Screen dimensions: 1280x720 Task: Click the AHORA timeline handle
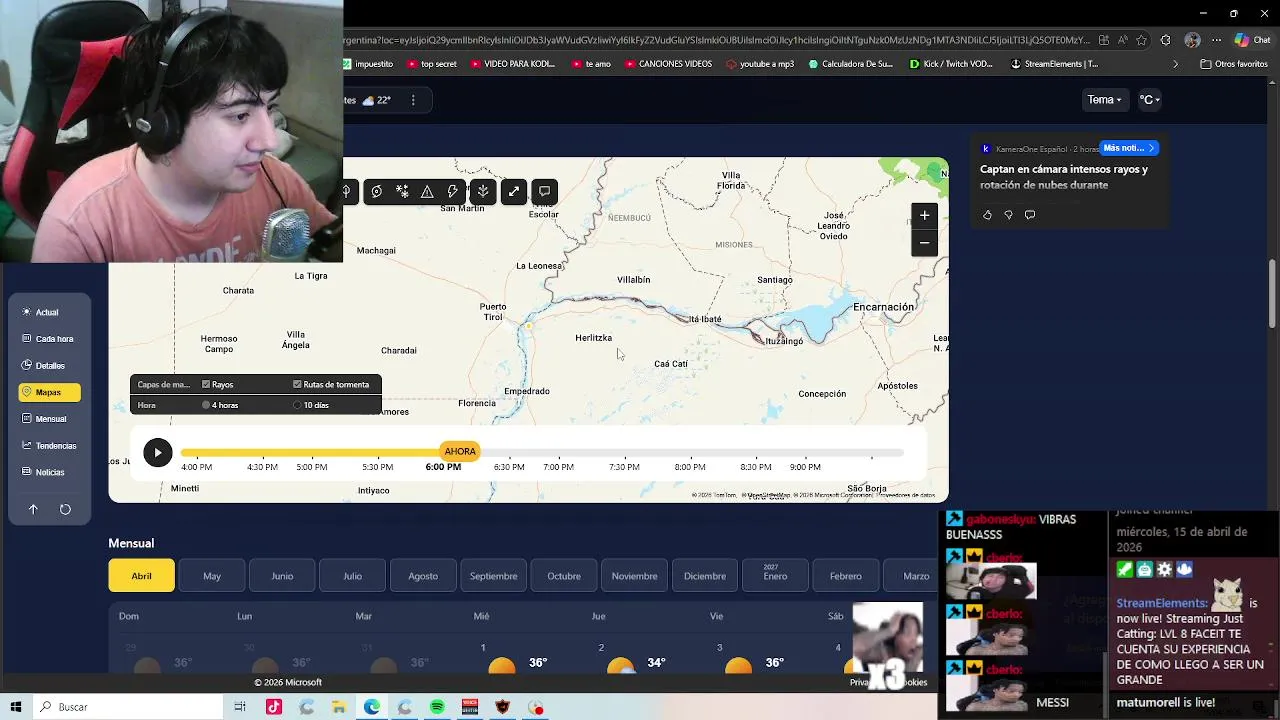[460, 451]
